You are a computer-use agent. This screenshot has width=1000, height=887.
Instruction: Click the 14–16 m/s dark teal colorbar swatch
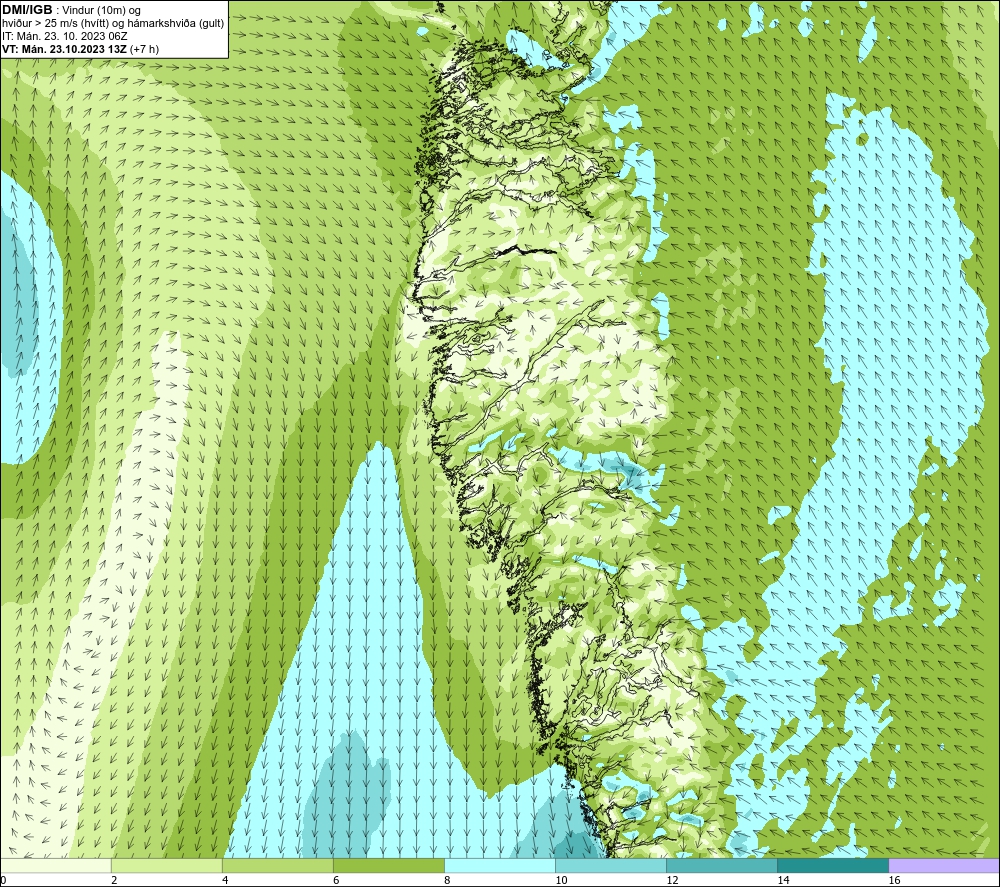pyautogui.click(x=832, y=865)
